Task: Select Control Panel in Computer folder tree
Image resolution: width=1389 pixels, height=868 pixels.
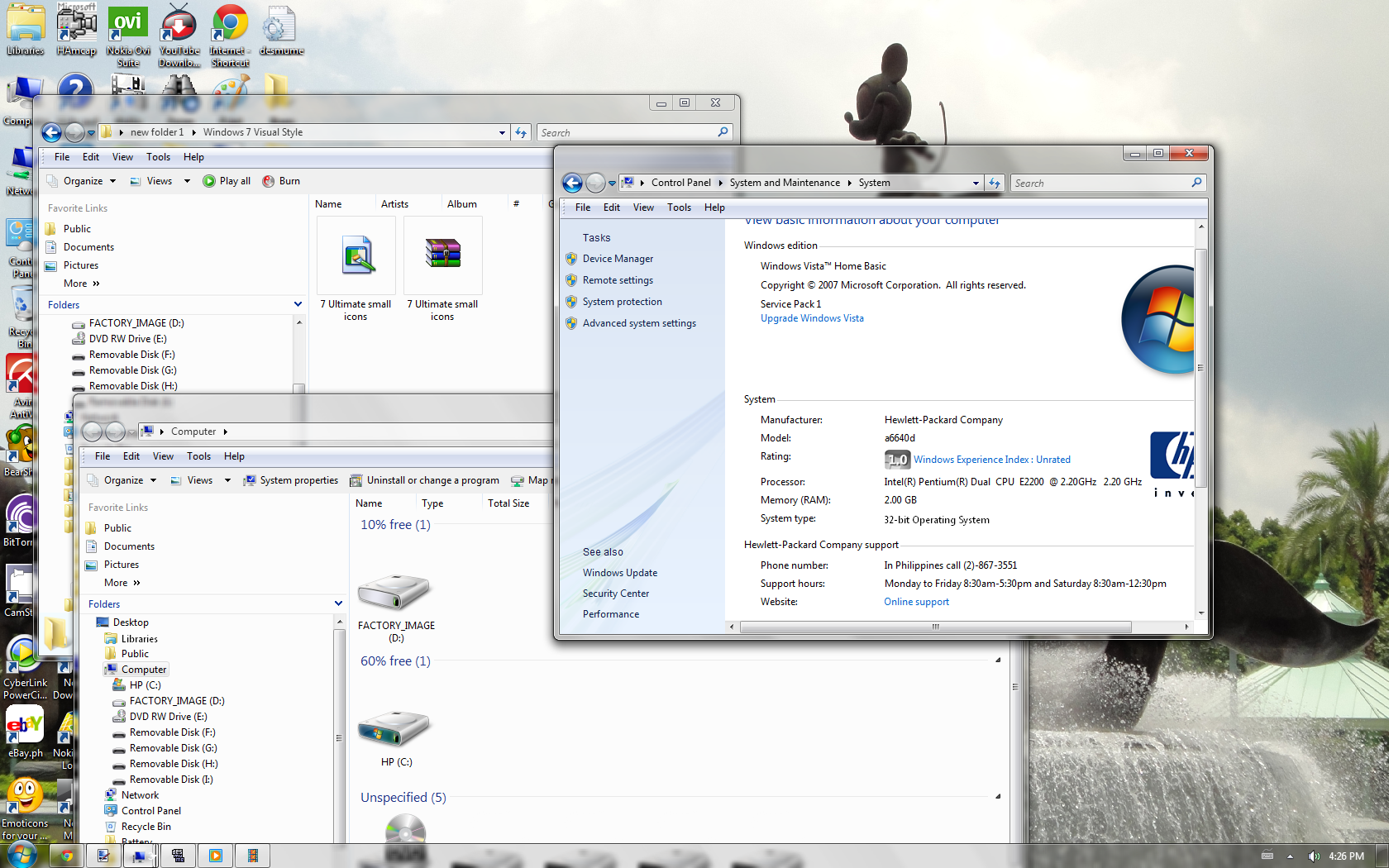Action: (151, 811)
